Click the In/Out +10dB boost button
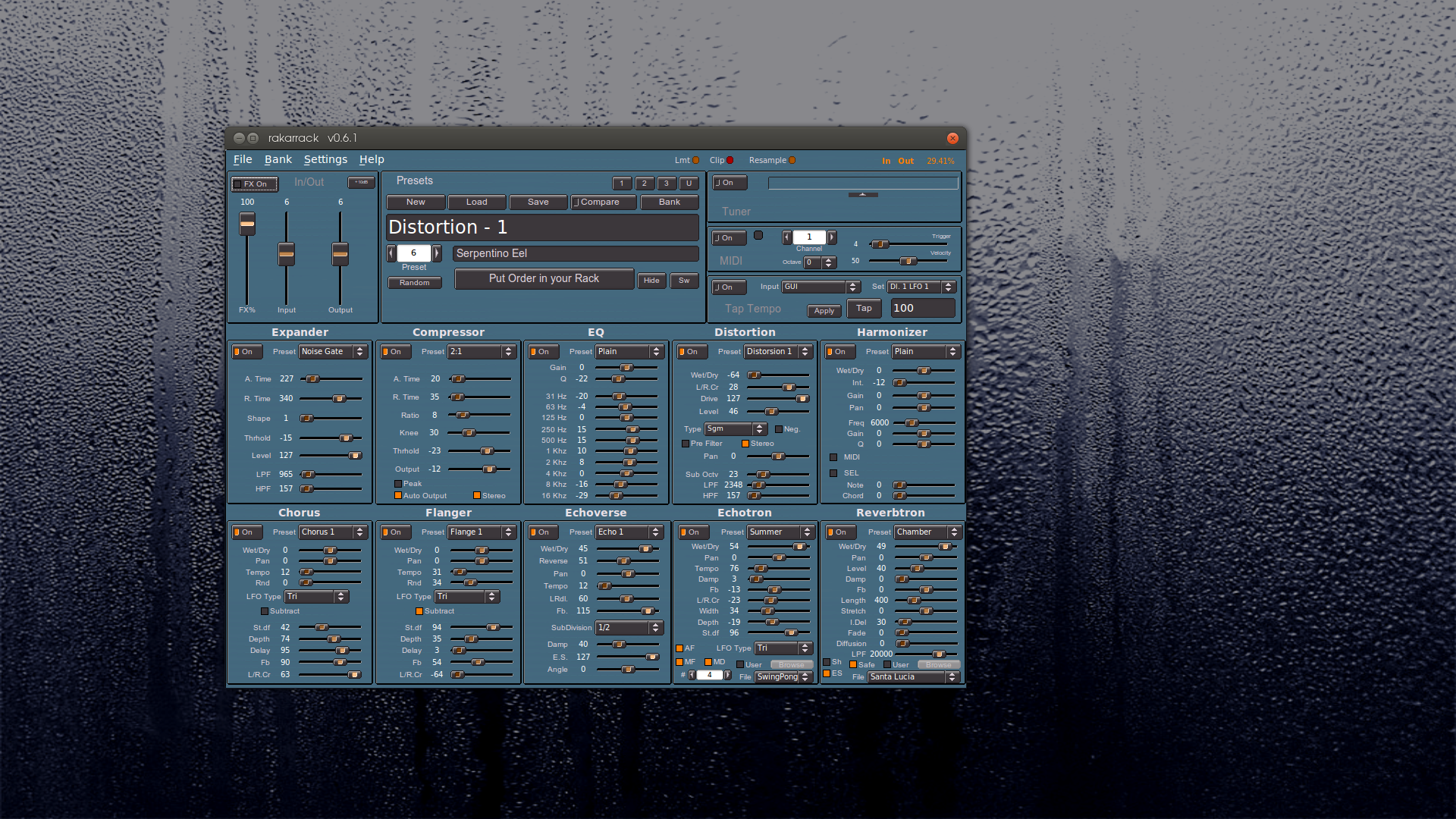 361,183
